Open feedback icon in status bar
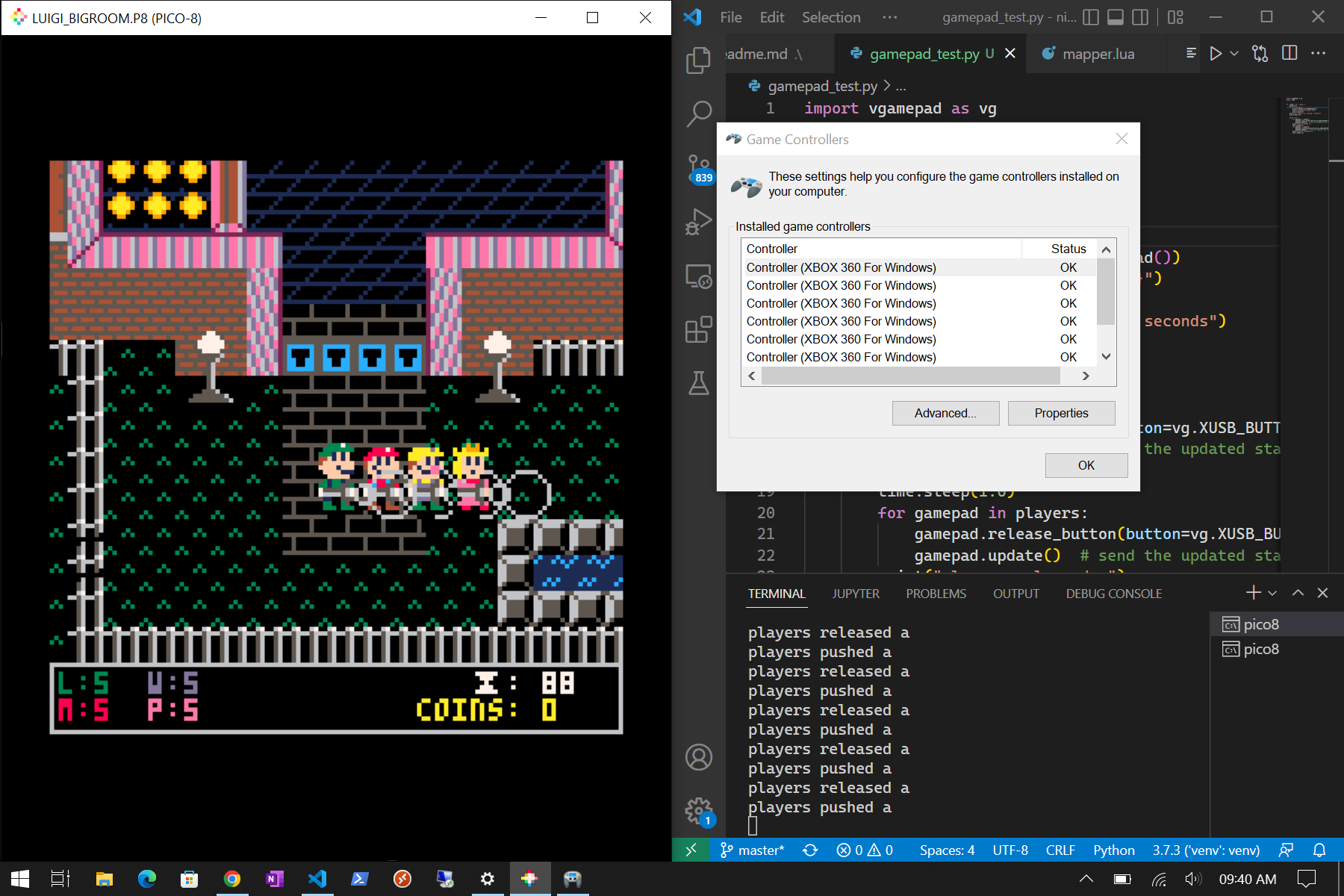The image size is (1344, 896). coord(1286,850)
